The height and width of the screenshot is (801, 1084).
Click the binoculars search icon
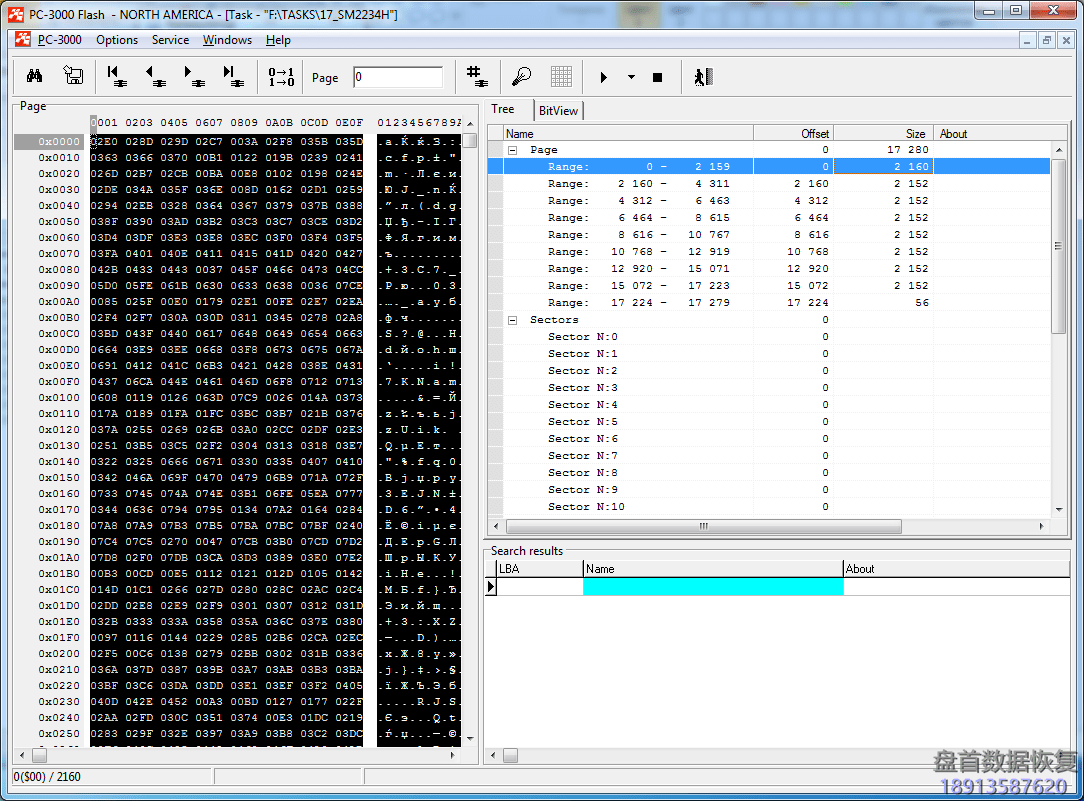(34, 77)
